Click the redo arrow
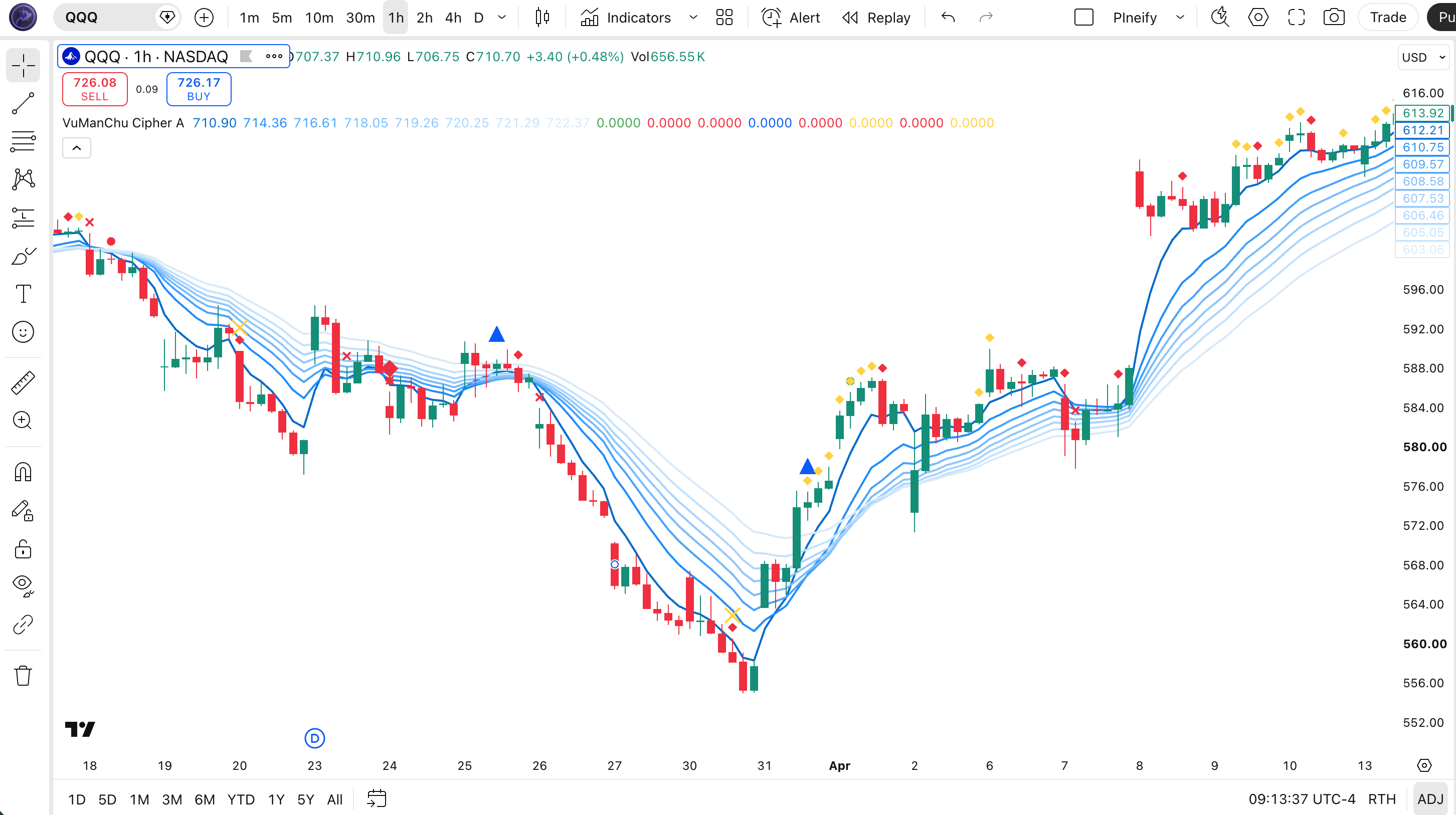This screenshot has height=815, width=1456. pos(986,18)
